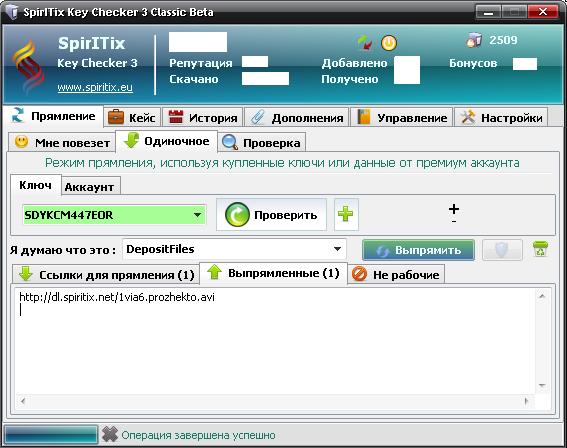Screen dimensions: 567x448
Task: Click the green plus add-key button
Action: (x=346, y=214)
